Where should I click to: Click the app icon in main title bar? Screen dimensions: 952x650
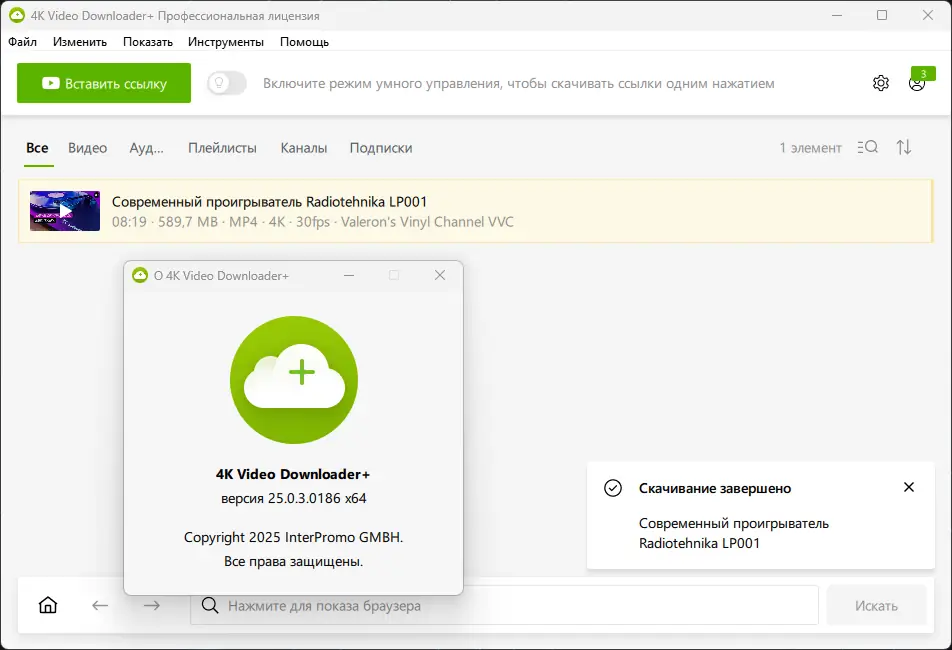coord(17,16)
